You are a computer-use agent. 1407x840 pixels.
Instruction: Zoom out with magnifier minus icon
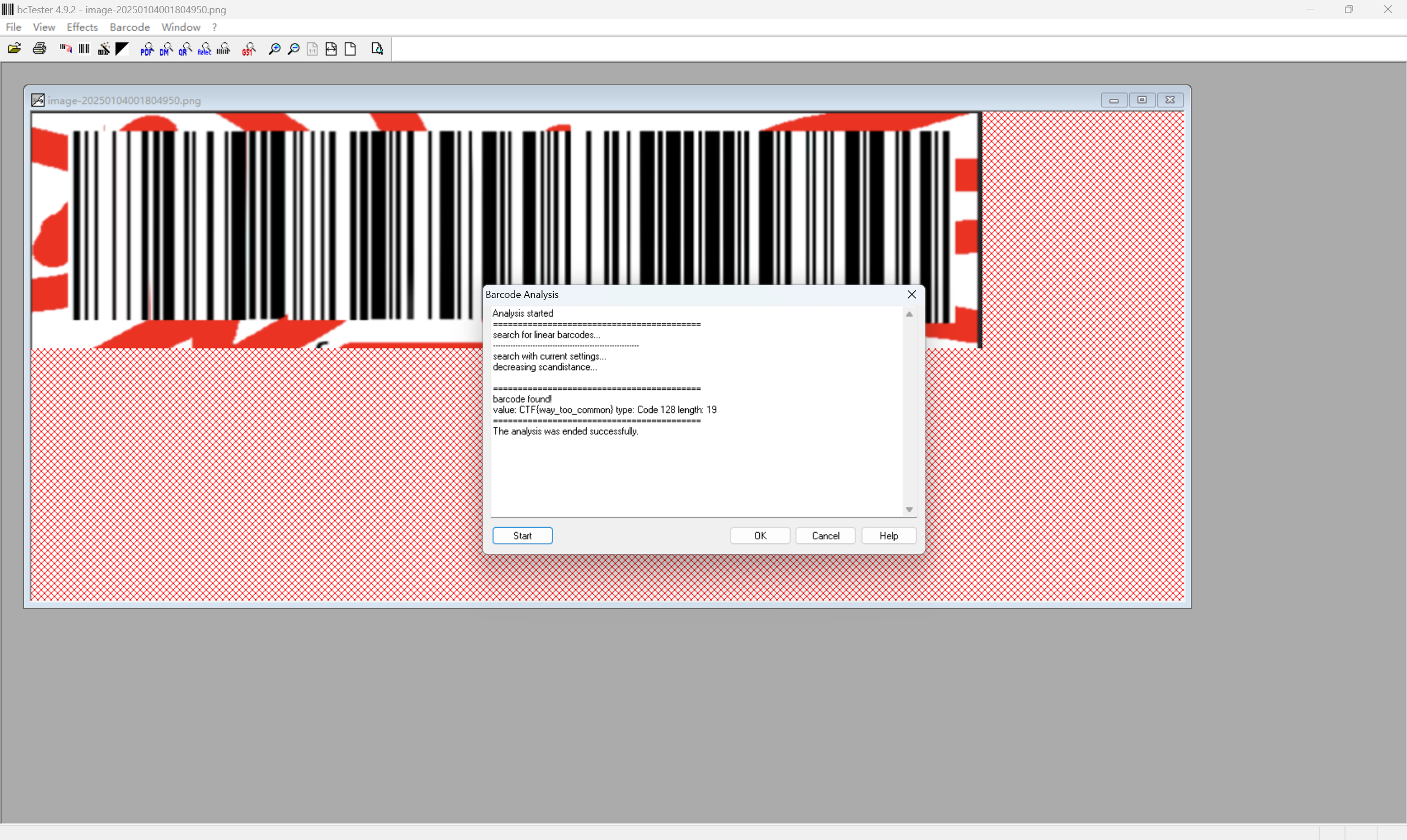[x=294, y=49]
